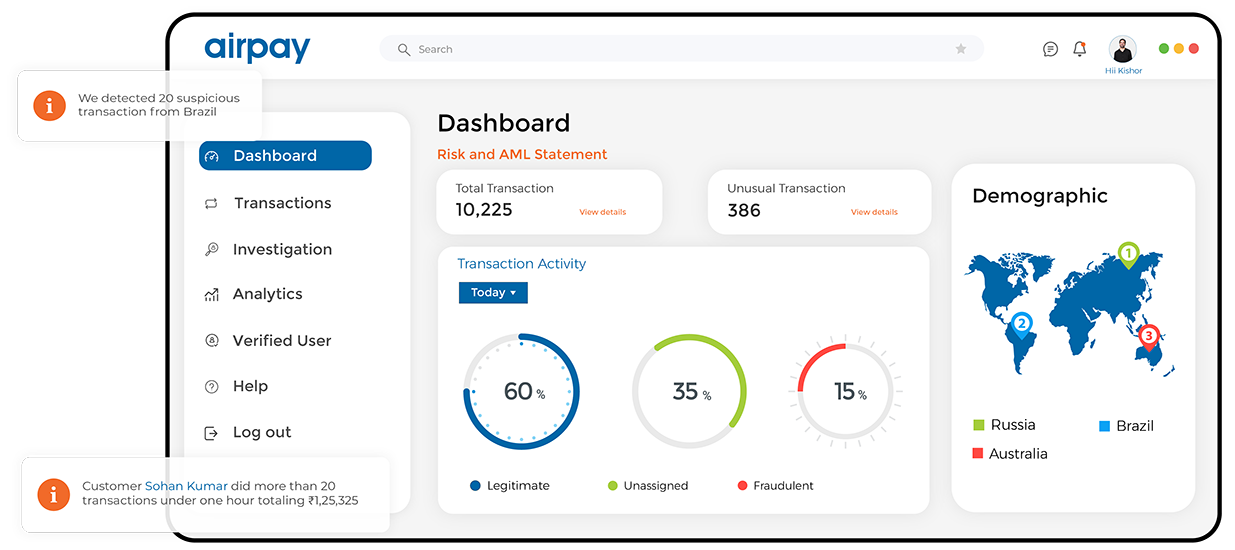Viewport: 1235px width, 550px height.
Task: Focus the Search input field
Action: click(681, 49)
